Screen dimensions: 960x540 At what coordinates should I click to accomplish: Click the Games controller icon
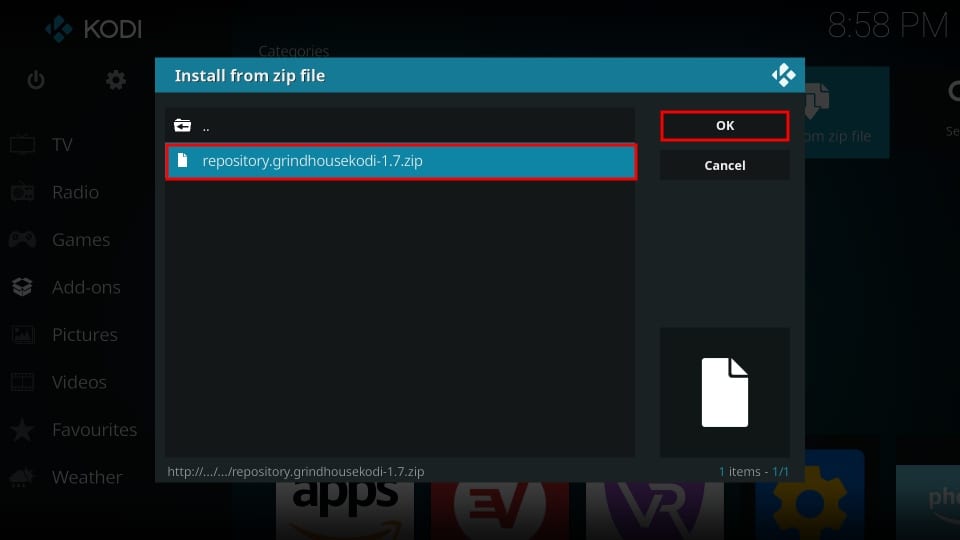(23, 239)
